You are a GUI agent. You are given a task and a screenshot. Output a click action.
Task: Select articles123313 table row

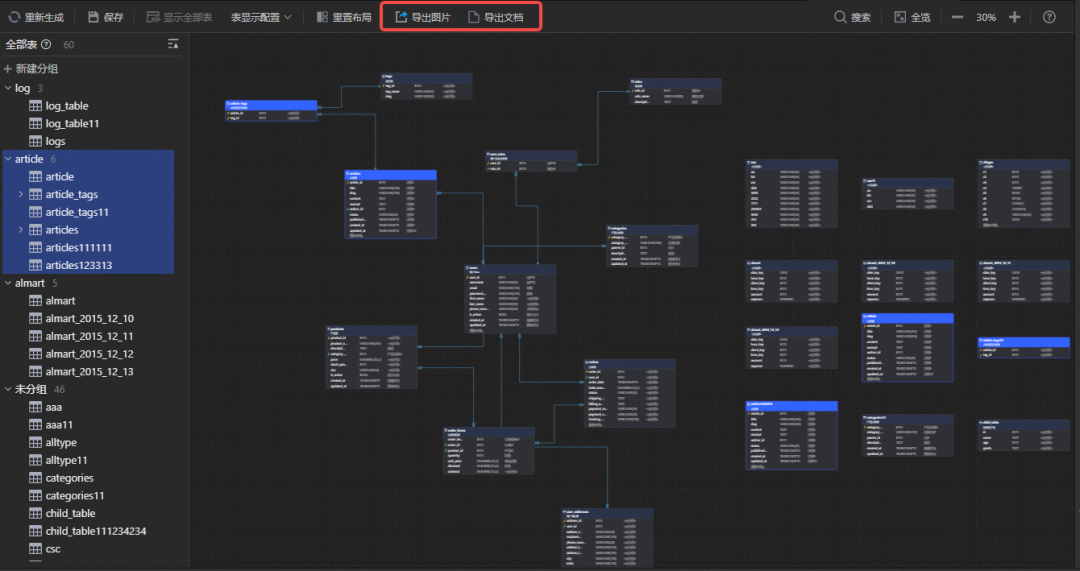(x=89, y=265)
